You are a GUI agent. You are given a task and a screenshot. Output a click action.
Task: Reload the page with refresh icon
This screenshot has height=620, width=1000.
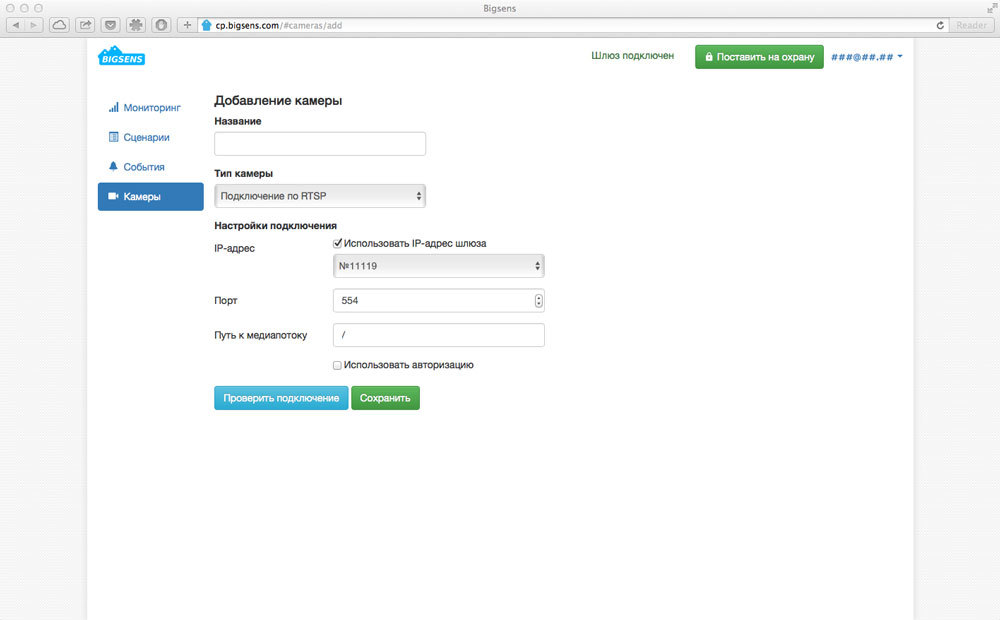click(939, 26)
